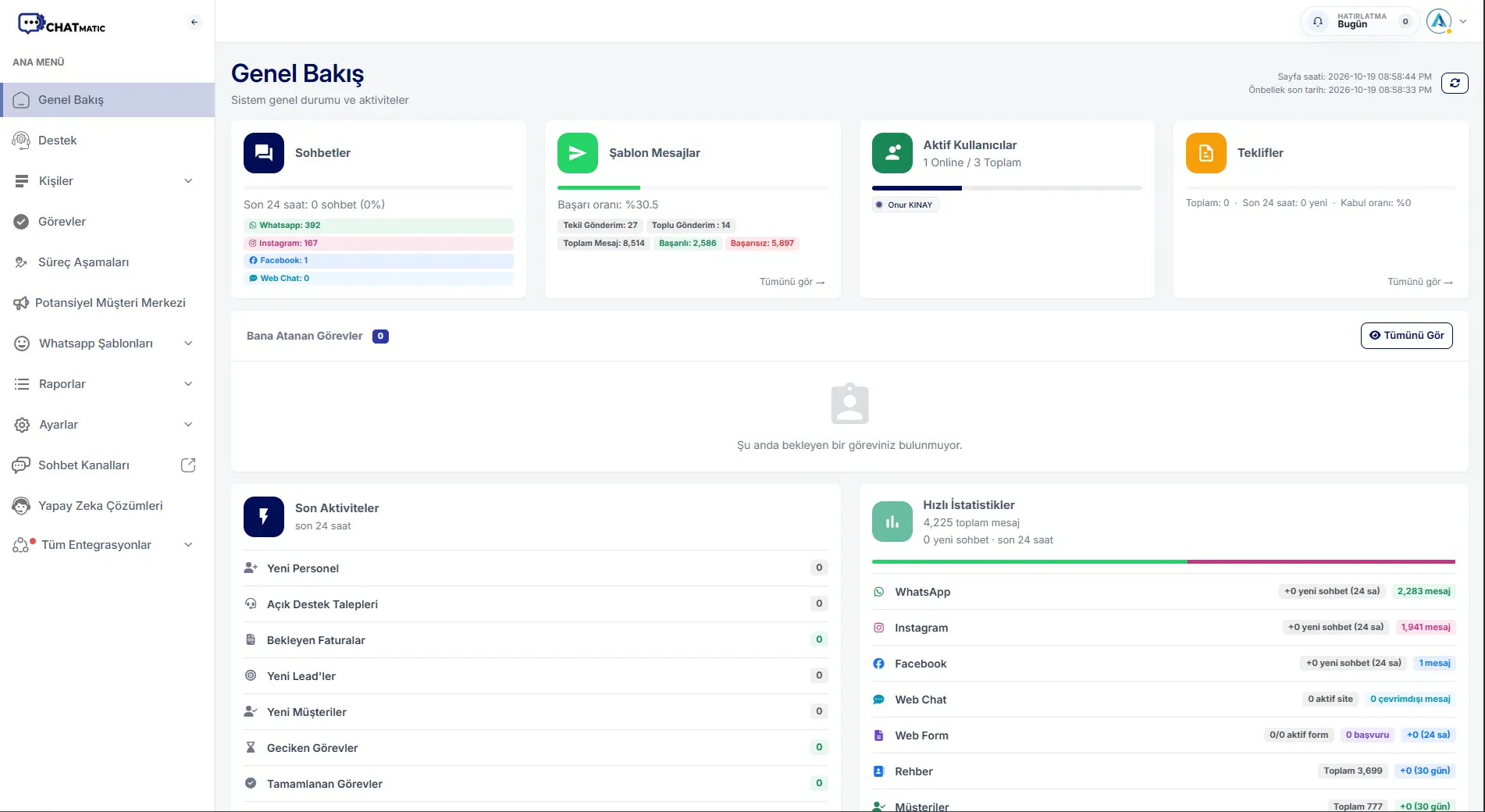This screenshot has width=1485, height=812.
Task: Click Tümünü gör link in Şablon Mesajlar
Action: click(x=792, y=282)
